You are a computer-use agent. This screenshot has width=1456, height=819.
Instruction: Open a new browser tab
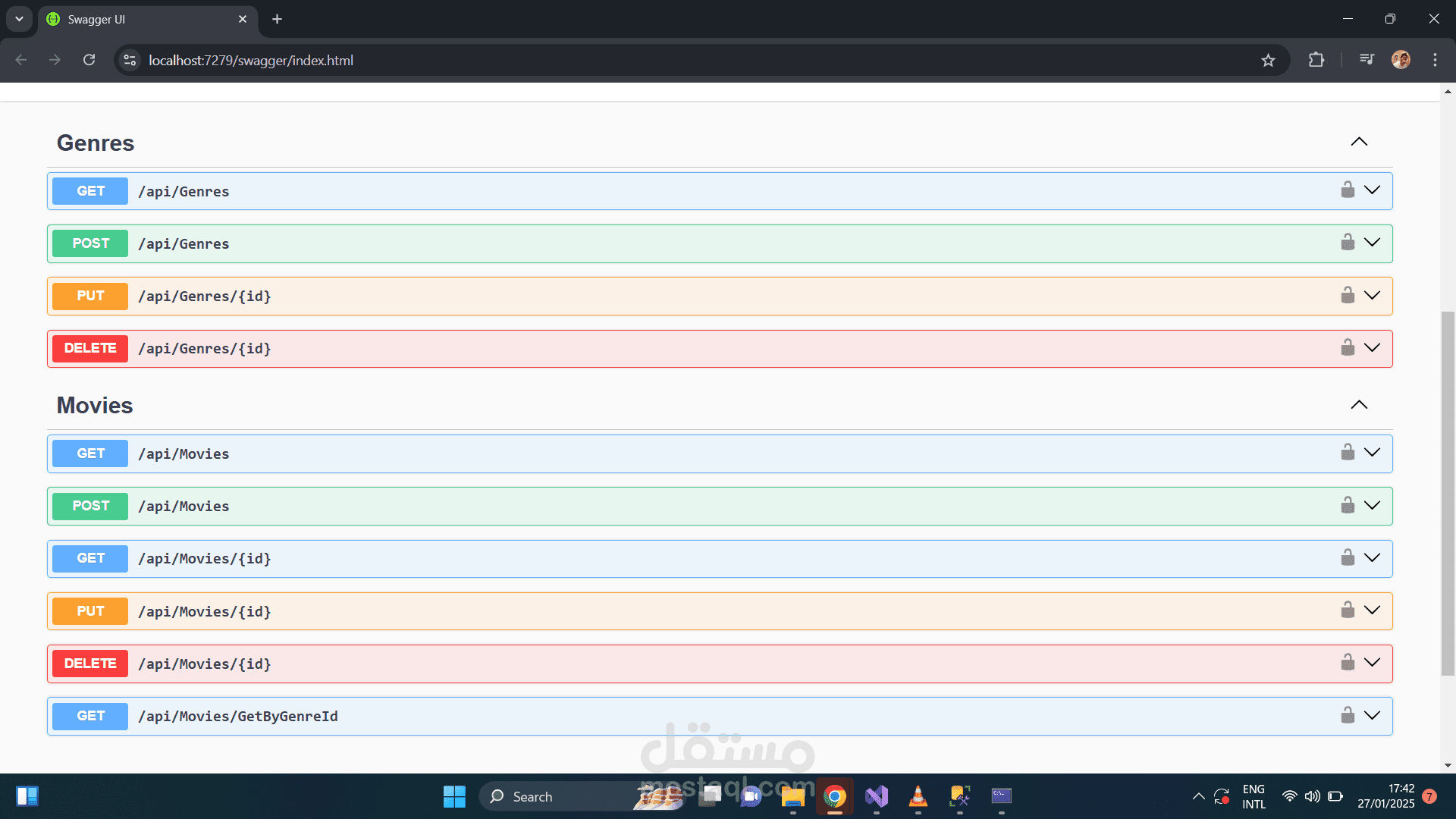click(x=278, y=19)
